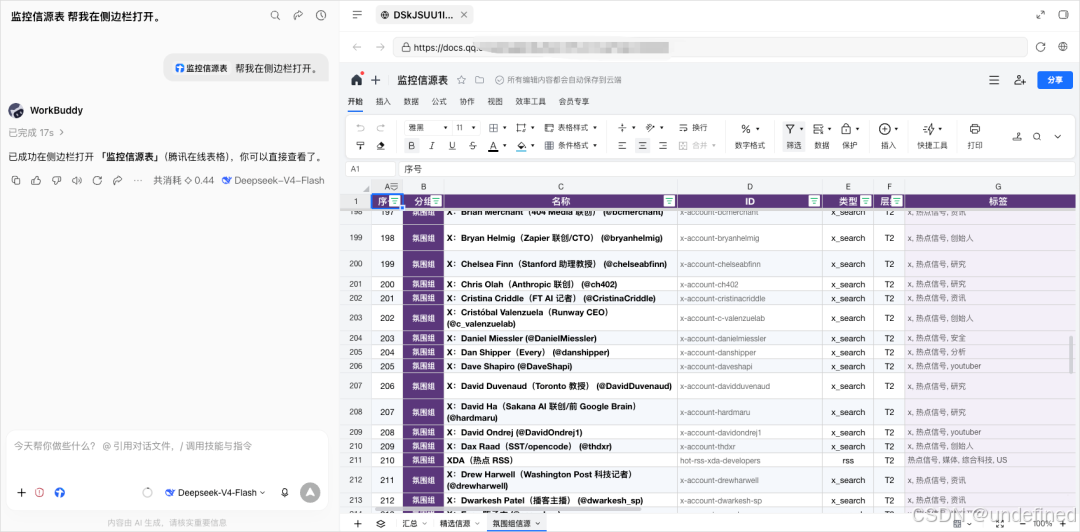Open 表格样式 dropdown
This screenshot has height=532, width=1080.
coord(571,128)
